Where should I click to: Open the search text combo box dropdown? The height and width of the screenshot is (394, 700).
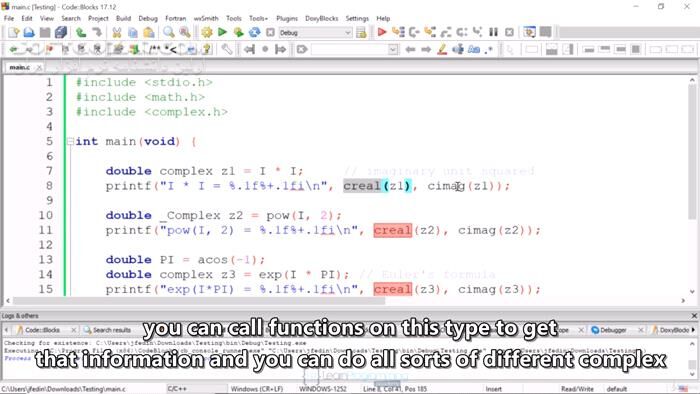(393, 49)
